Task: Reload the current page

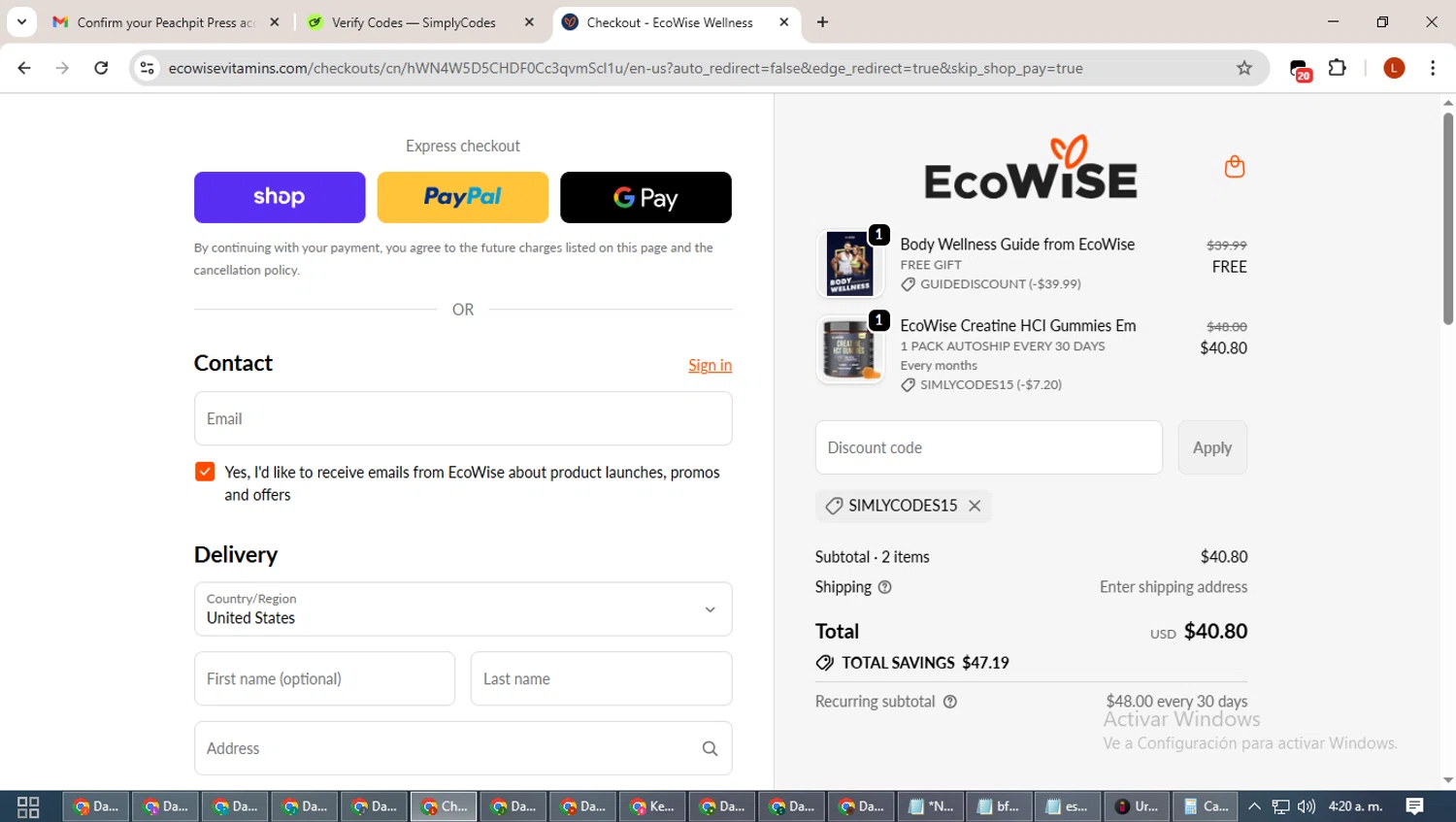Action: tap(101, 68)
